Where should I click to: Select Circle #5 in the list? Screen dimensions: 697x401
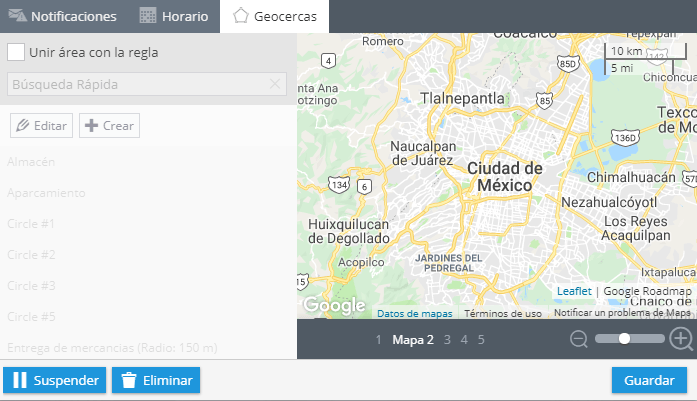tap(31, 317)
